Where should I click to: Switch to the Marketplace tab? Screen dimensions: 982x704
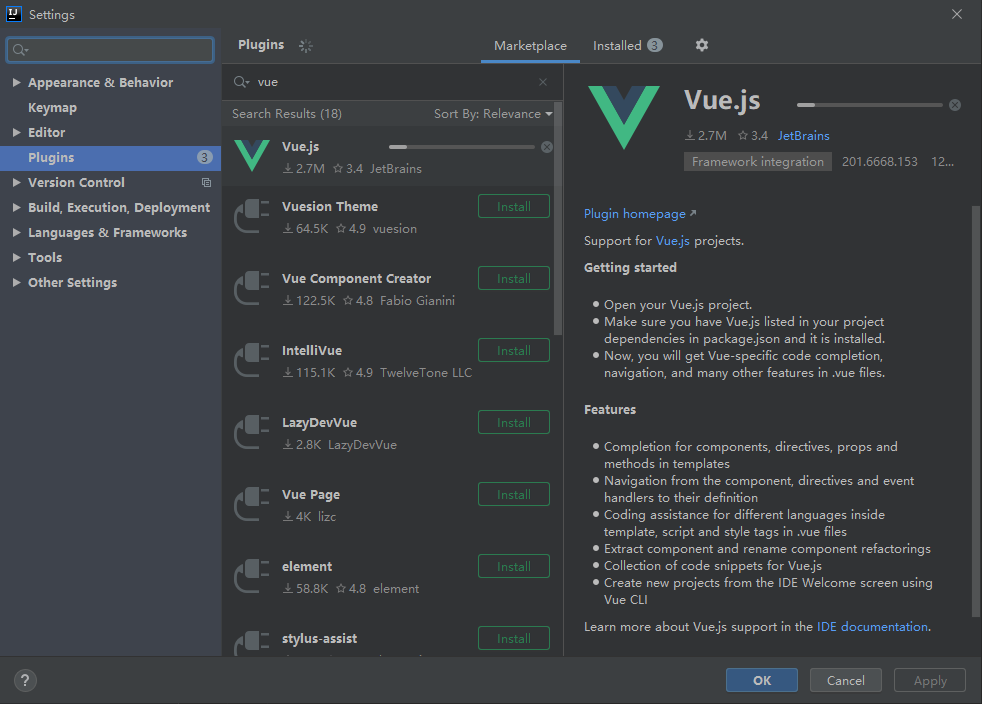coord(530,46)
